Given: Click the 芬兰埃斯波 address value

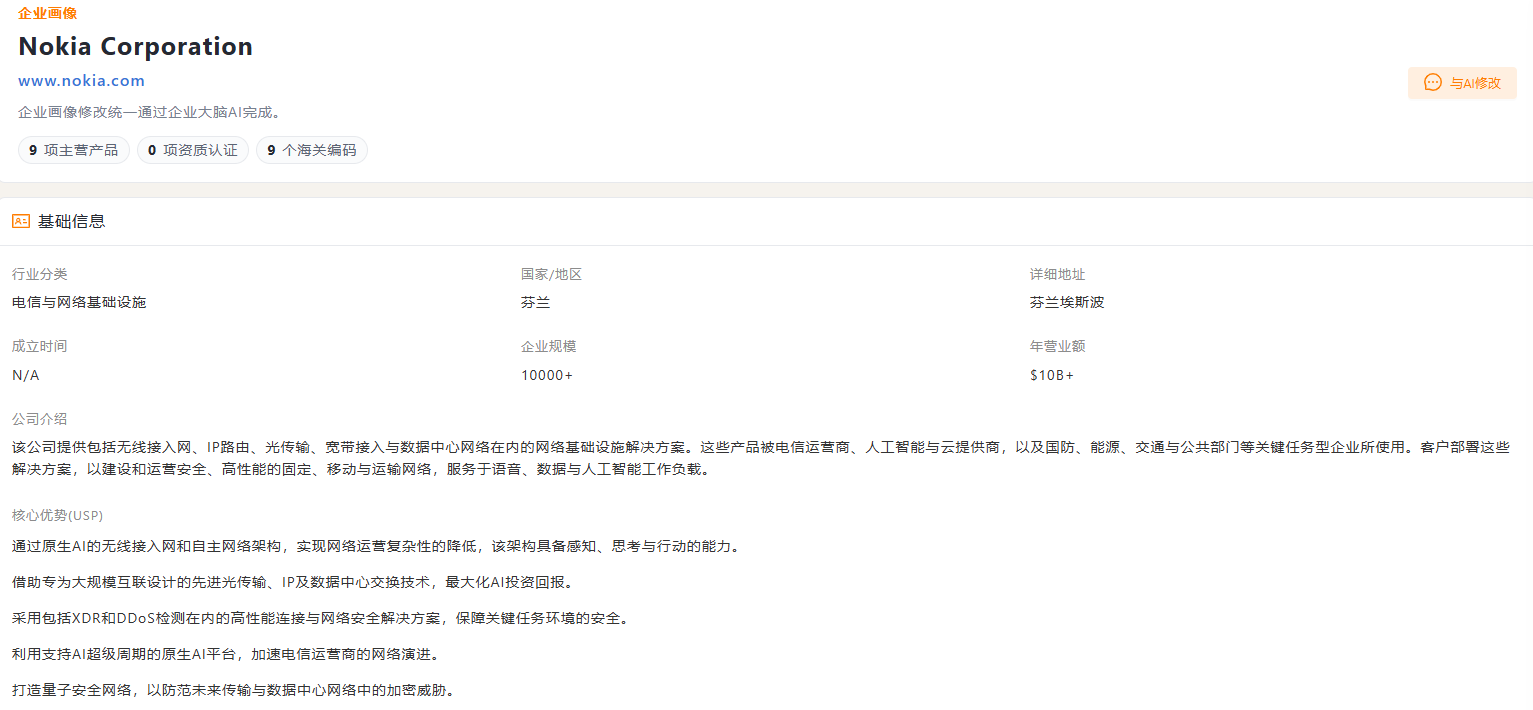Looking at the screenshot, I should 1067,302.
